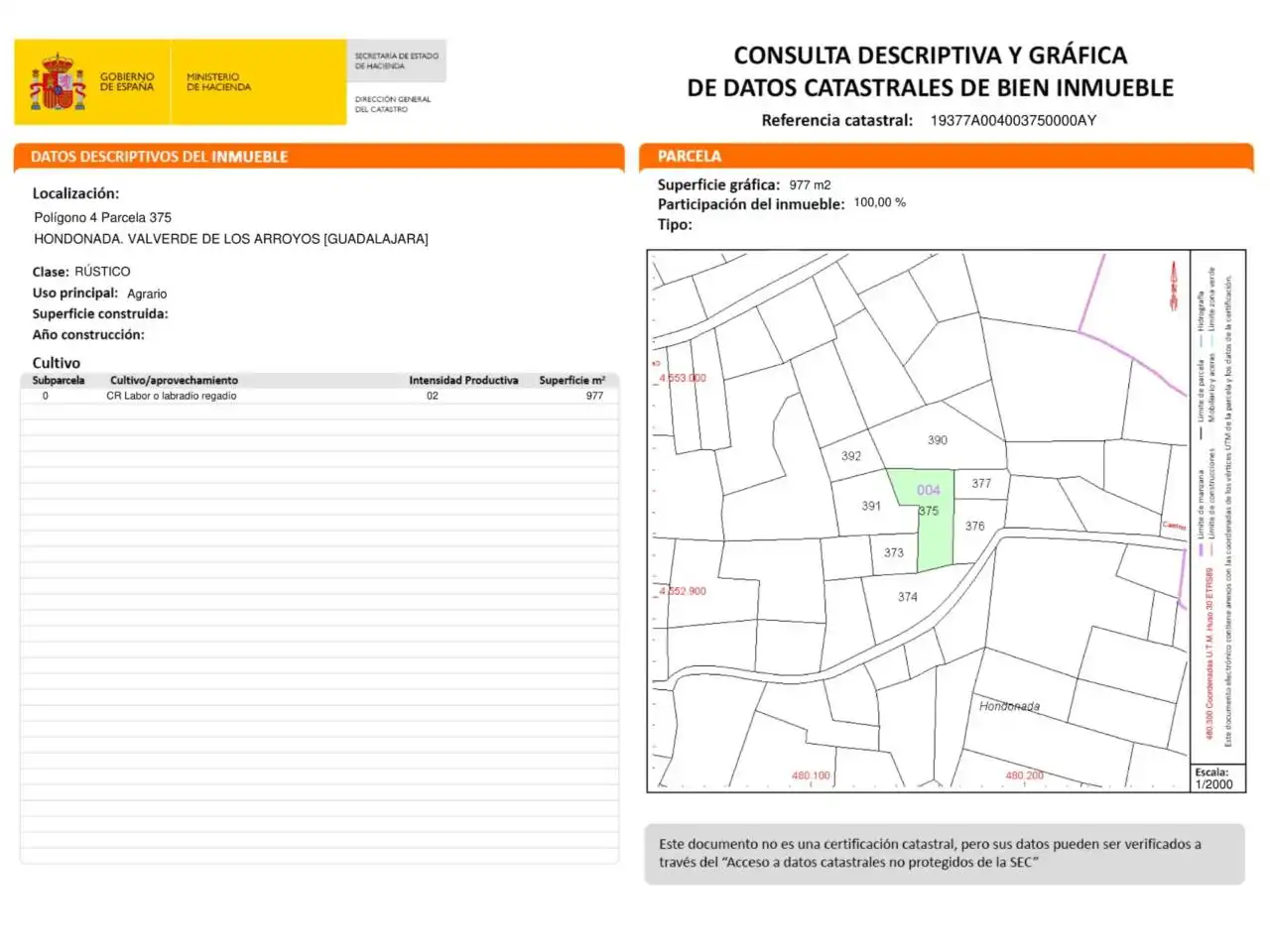The image size is (1270, 952).
Task: Click the grey disclaimer box at the bottom
Action: 945,854
